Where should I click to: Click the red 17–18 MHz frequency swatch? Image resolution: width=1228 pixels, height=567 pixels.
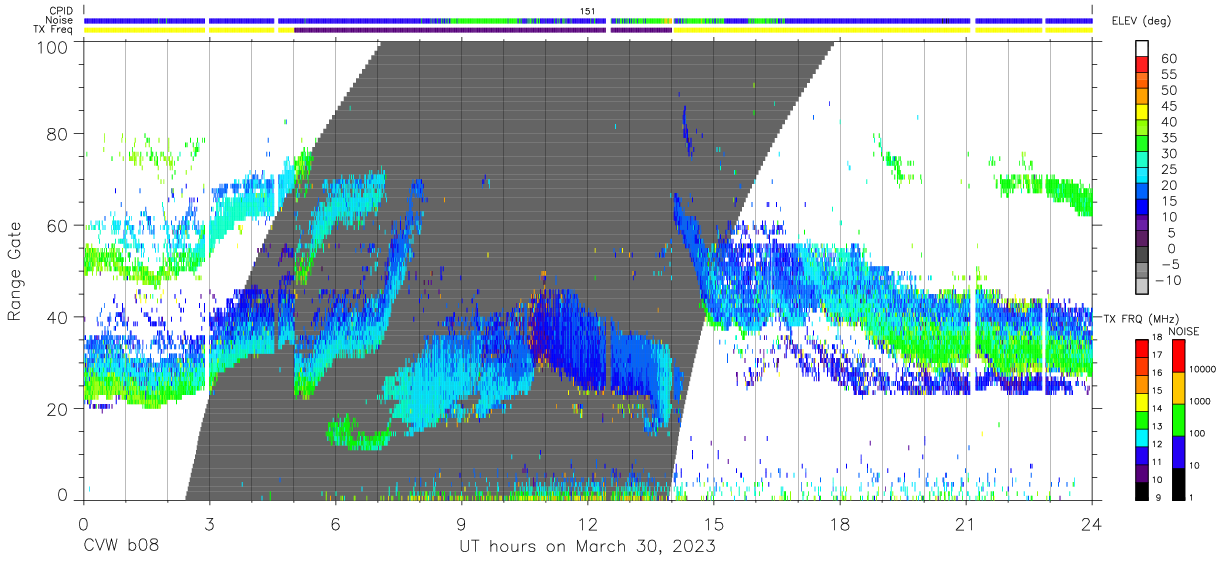pyautogui.click(x=1143, y=347)
